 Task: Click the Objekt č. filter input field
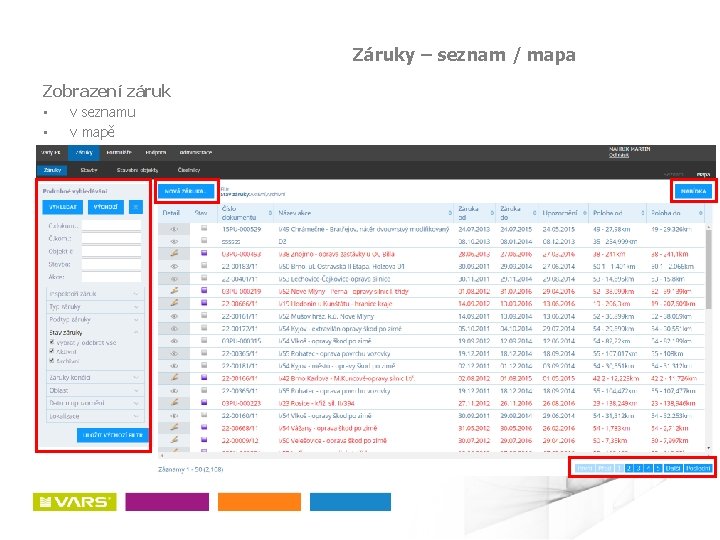click(112, 252)
